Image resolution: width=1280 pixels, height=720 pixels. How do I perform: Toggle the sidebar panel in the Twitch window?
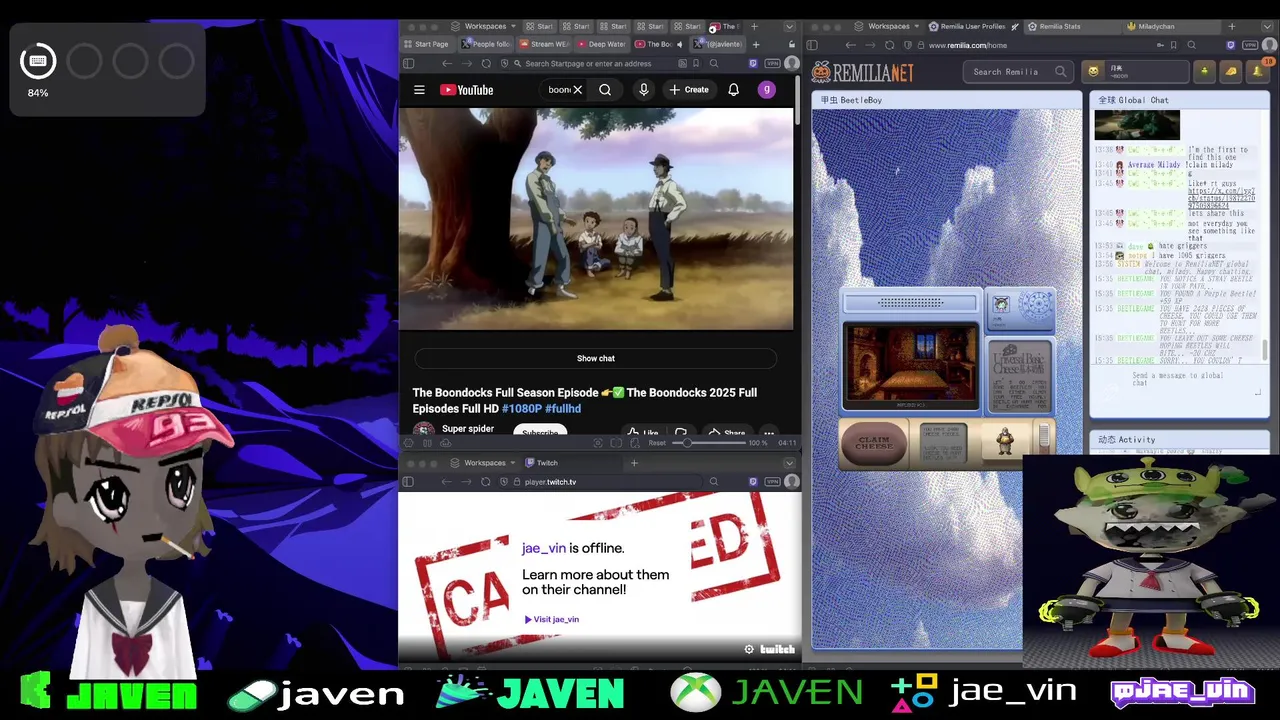[x=408, y=482]
